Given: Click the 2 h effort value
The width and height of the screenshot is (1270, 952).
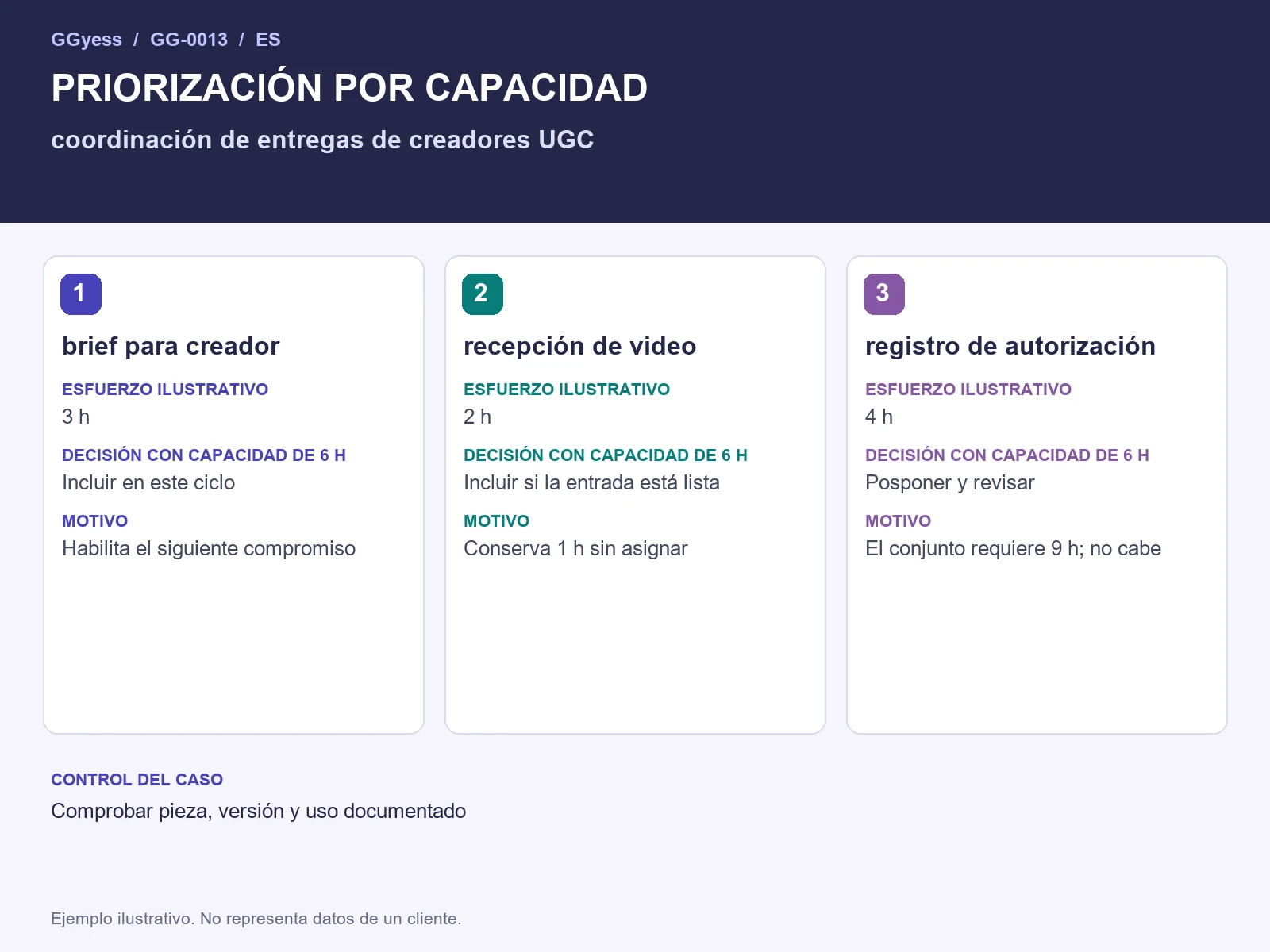Looking at the screenshot, I should [x=478, y=416].
